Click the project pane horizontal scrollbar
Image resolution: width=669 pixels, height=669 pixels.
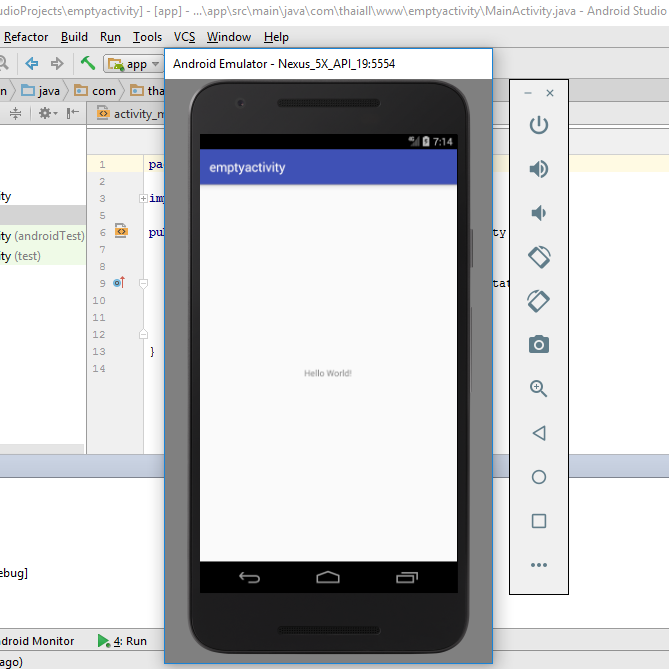tap(42, 448)
